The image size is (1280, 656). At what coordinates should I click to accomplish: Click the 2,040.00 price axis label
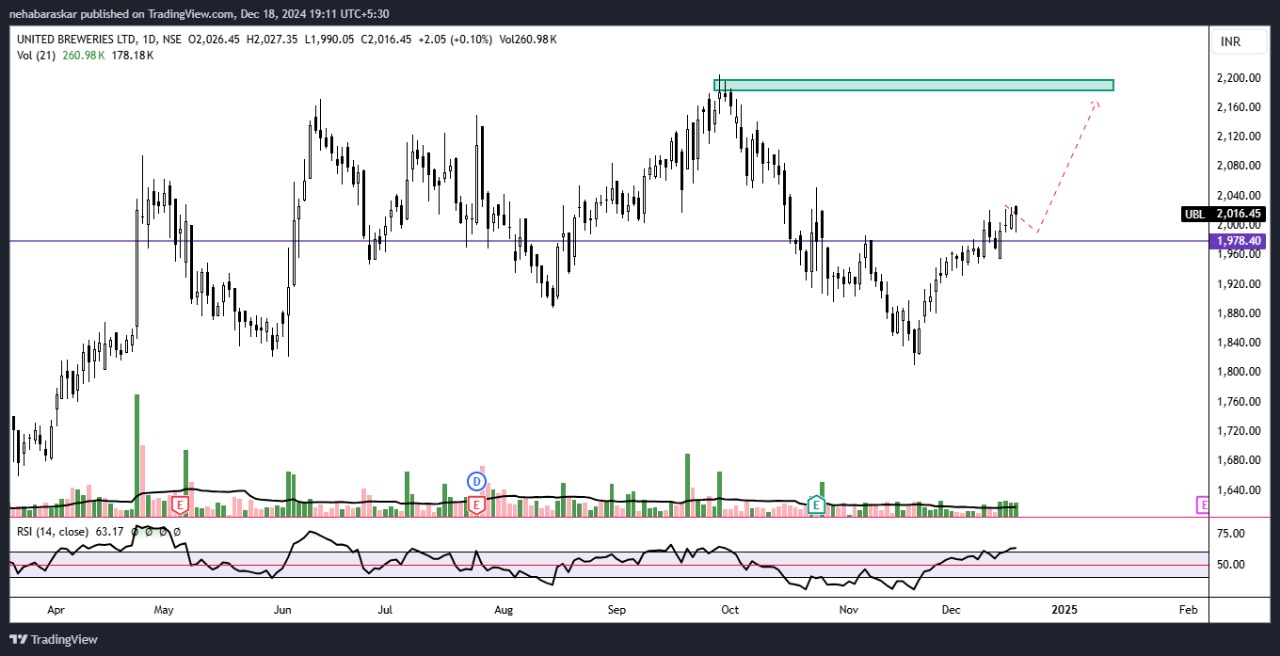pyautogui.click(x=1238, y=195)
